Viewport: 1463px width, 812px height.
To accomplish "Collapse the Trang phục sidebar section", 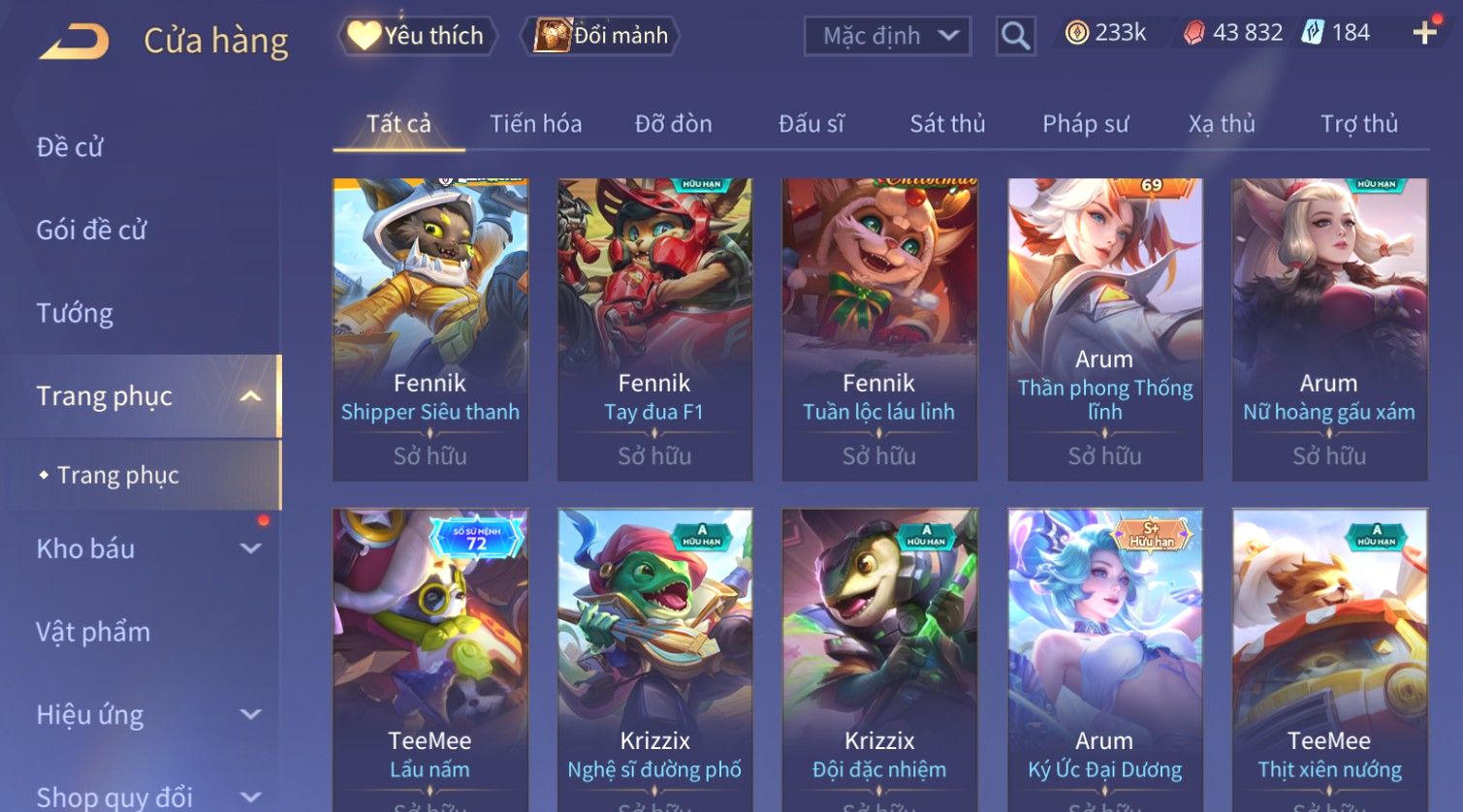I will [250, 396].
